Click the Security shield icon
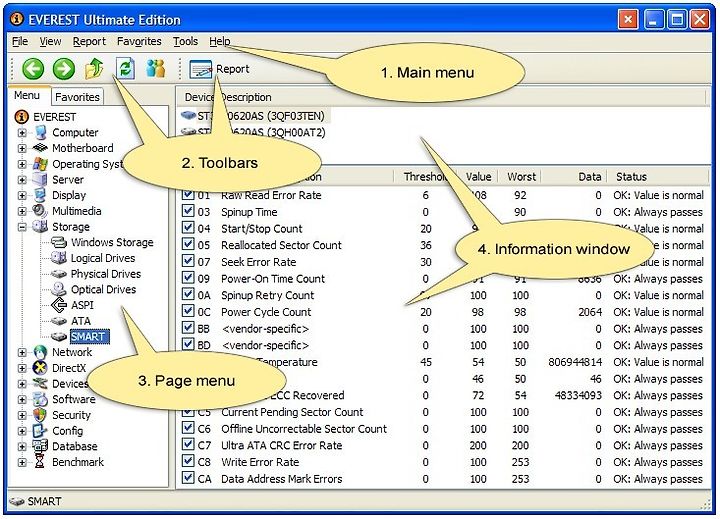 click(x=40, y=415)
